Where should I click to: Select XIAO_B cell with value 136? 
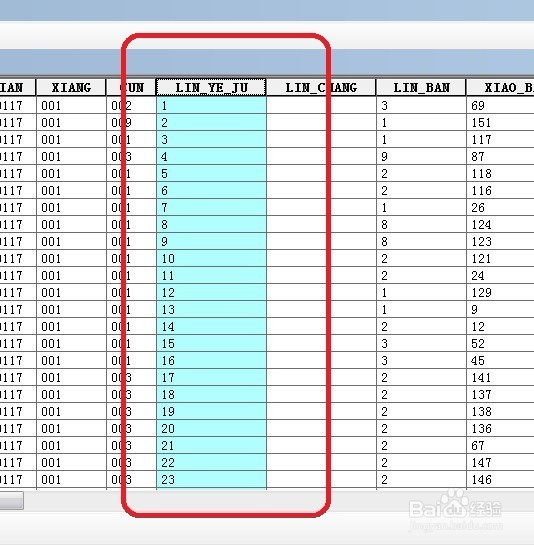(500, 429)
